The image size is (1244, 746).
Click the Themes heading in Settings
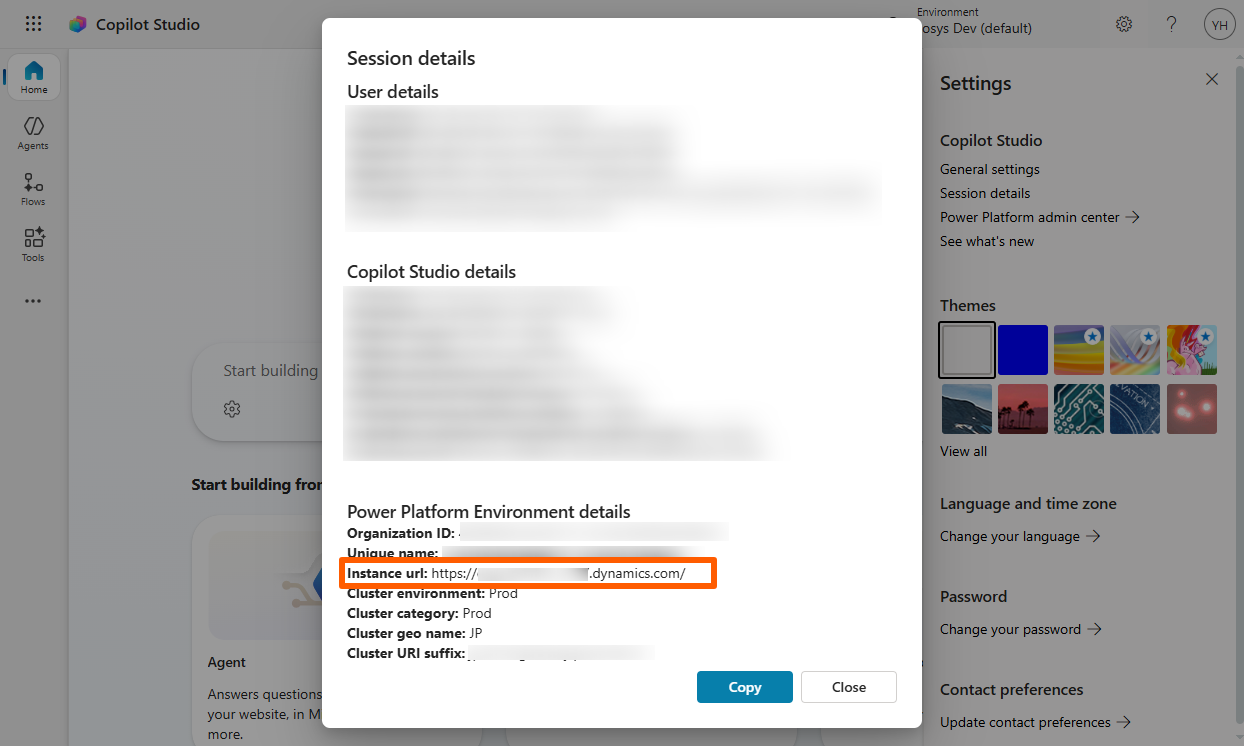(968, 306)
